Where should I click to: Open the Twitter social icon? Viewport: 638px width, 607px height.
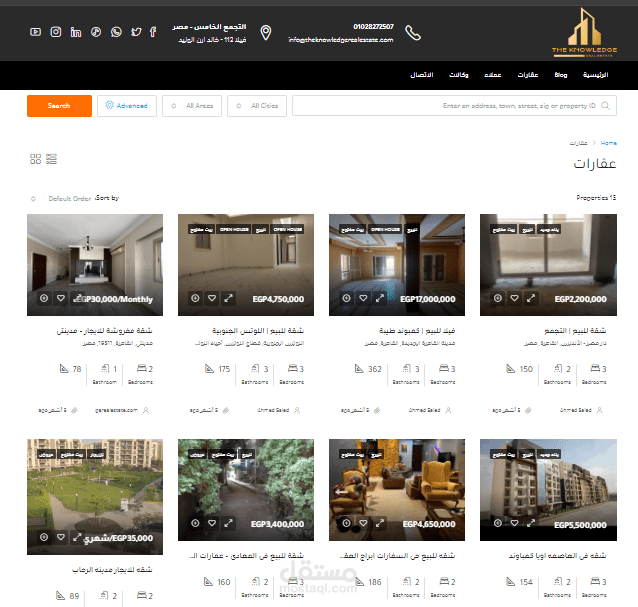(136, 32)
